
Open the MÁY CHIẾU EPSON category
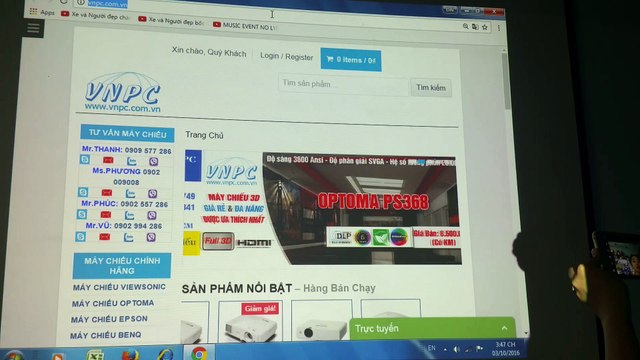[x=109, y=319]
